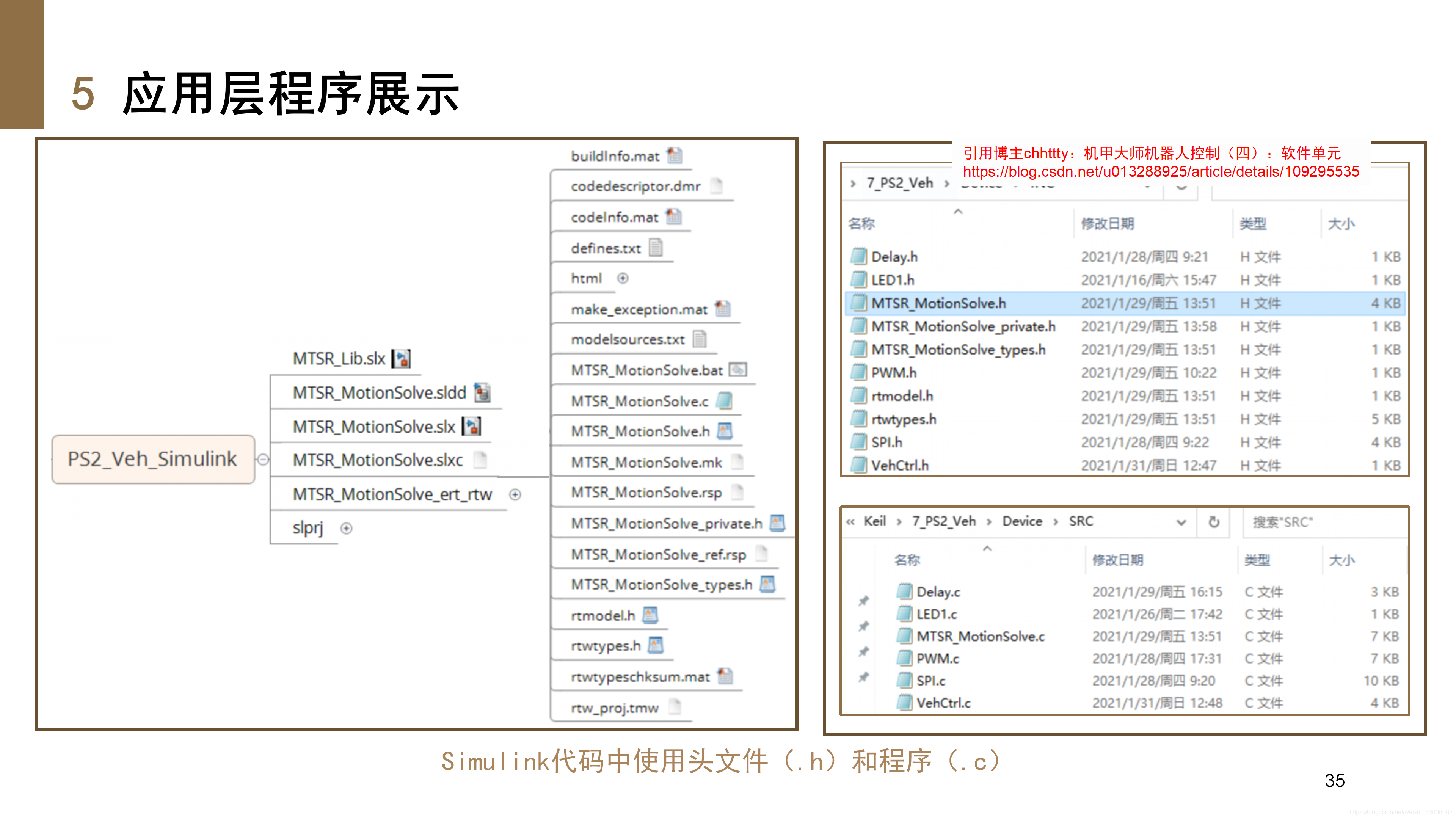
Task: Expand the html node
Action: coord(622,278)
